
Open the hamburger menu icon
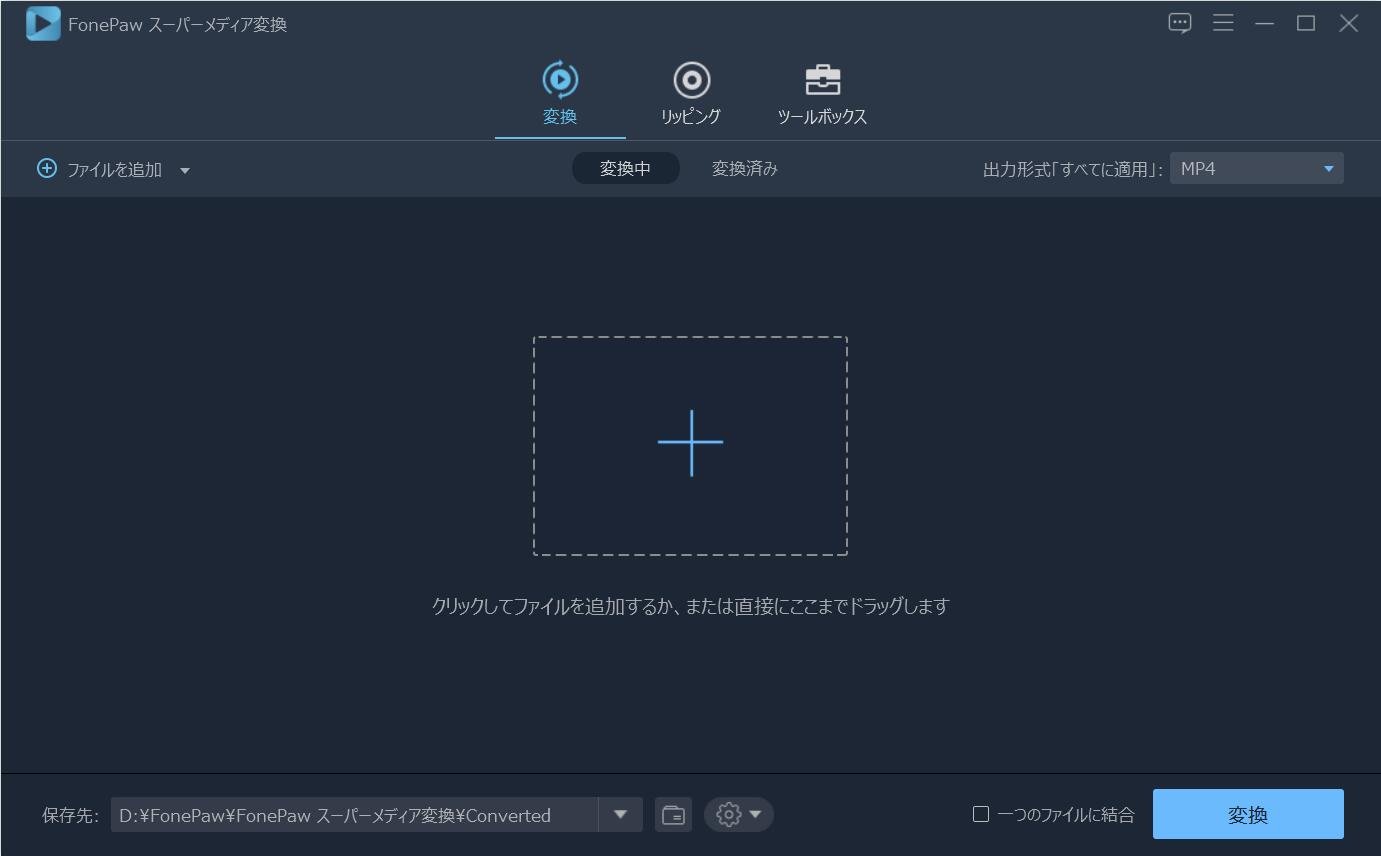point(1223,22)
